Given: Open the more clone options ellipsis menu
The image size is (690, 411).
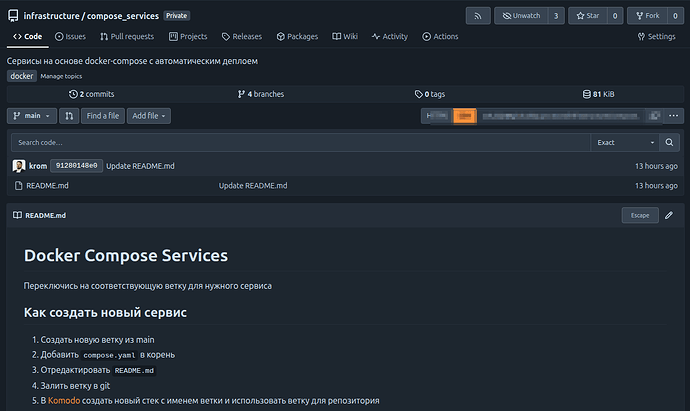Looking at the screenshot, I should click(x=674, y=116).
